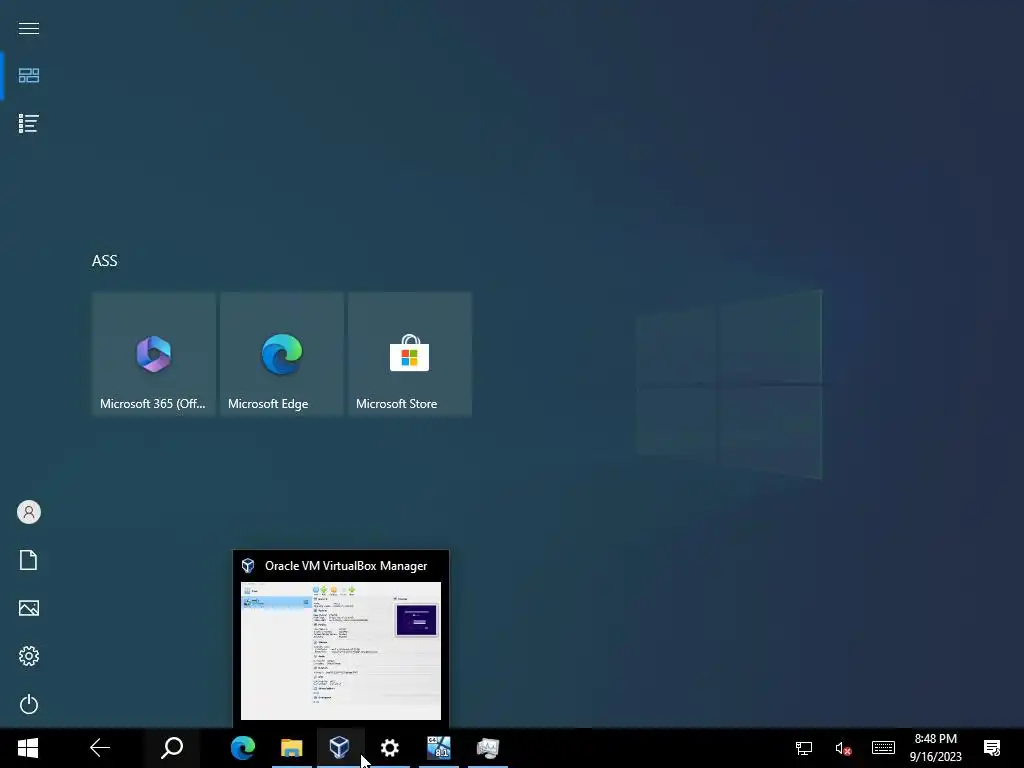Open the Action Center notifications icon

tap(992, 748)
